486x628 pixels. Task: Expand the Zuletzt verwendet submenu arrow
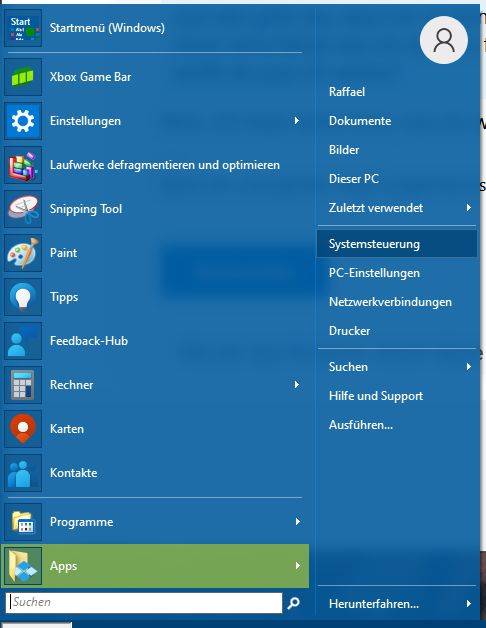[468, 207]
